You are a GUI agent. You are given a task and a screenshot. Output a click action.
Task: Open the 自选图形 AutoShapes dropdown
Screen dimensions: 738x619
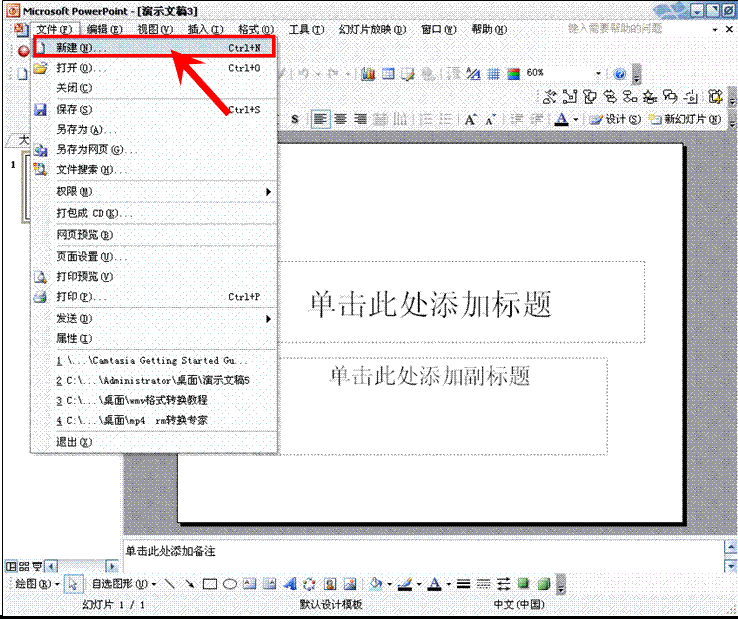coord(124,584)
